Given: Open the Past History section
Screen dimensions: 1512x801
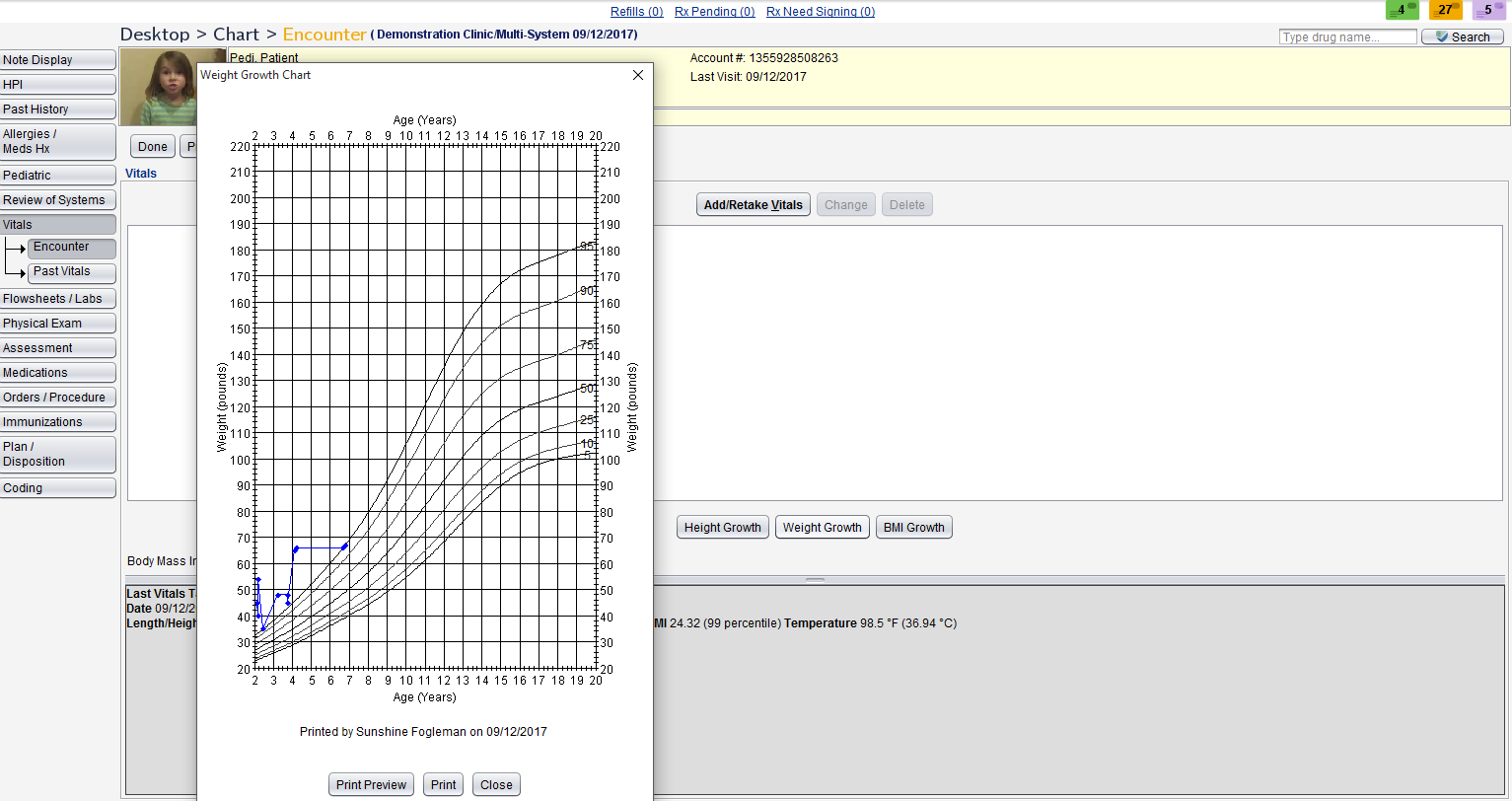Looking at the screenshot, I should (58, 109).
